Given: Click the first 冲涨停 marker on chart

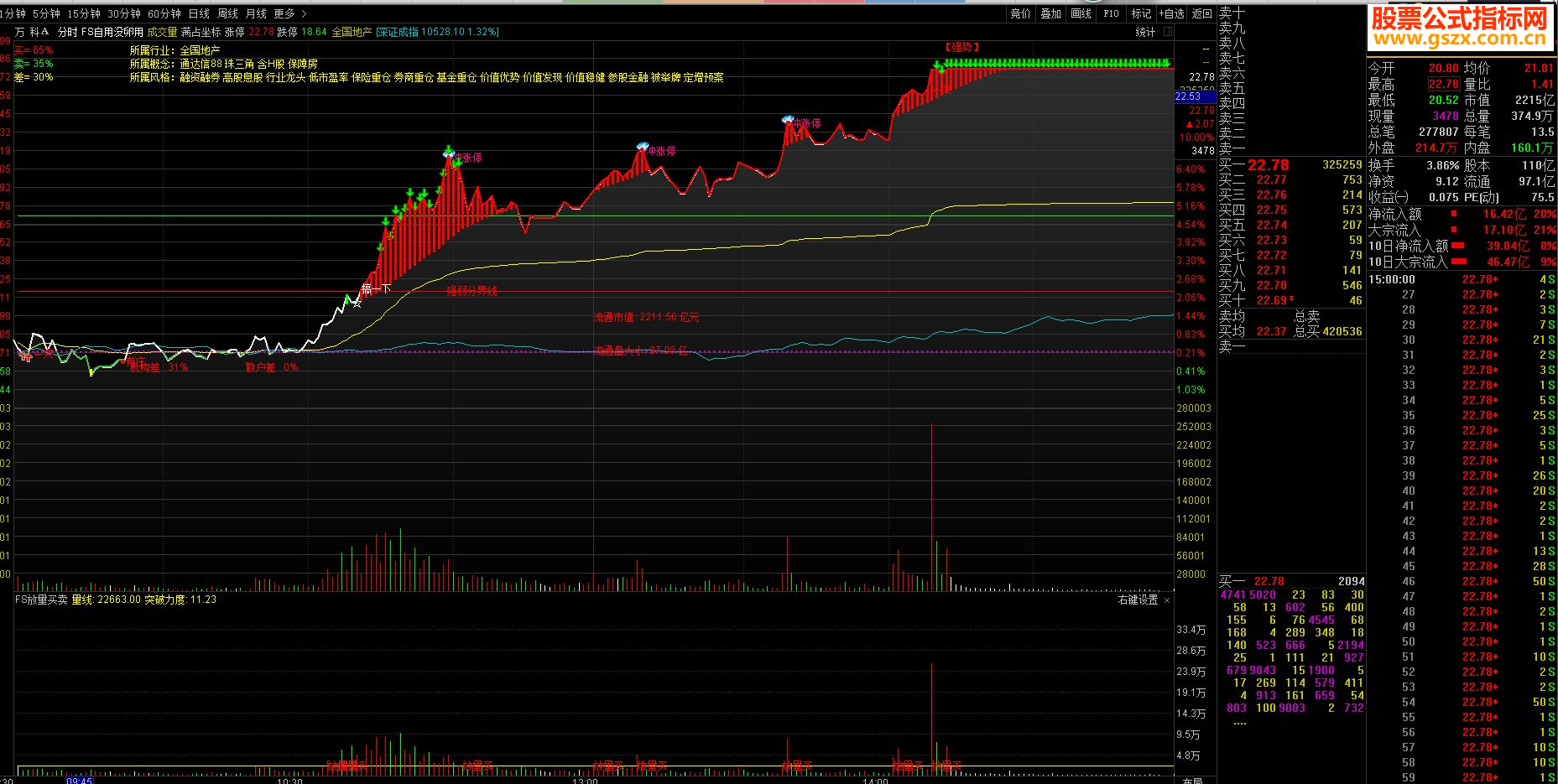Looking at the screenshot, I should (x=467, y=158).
